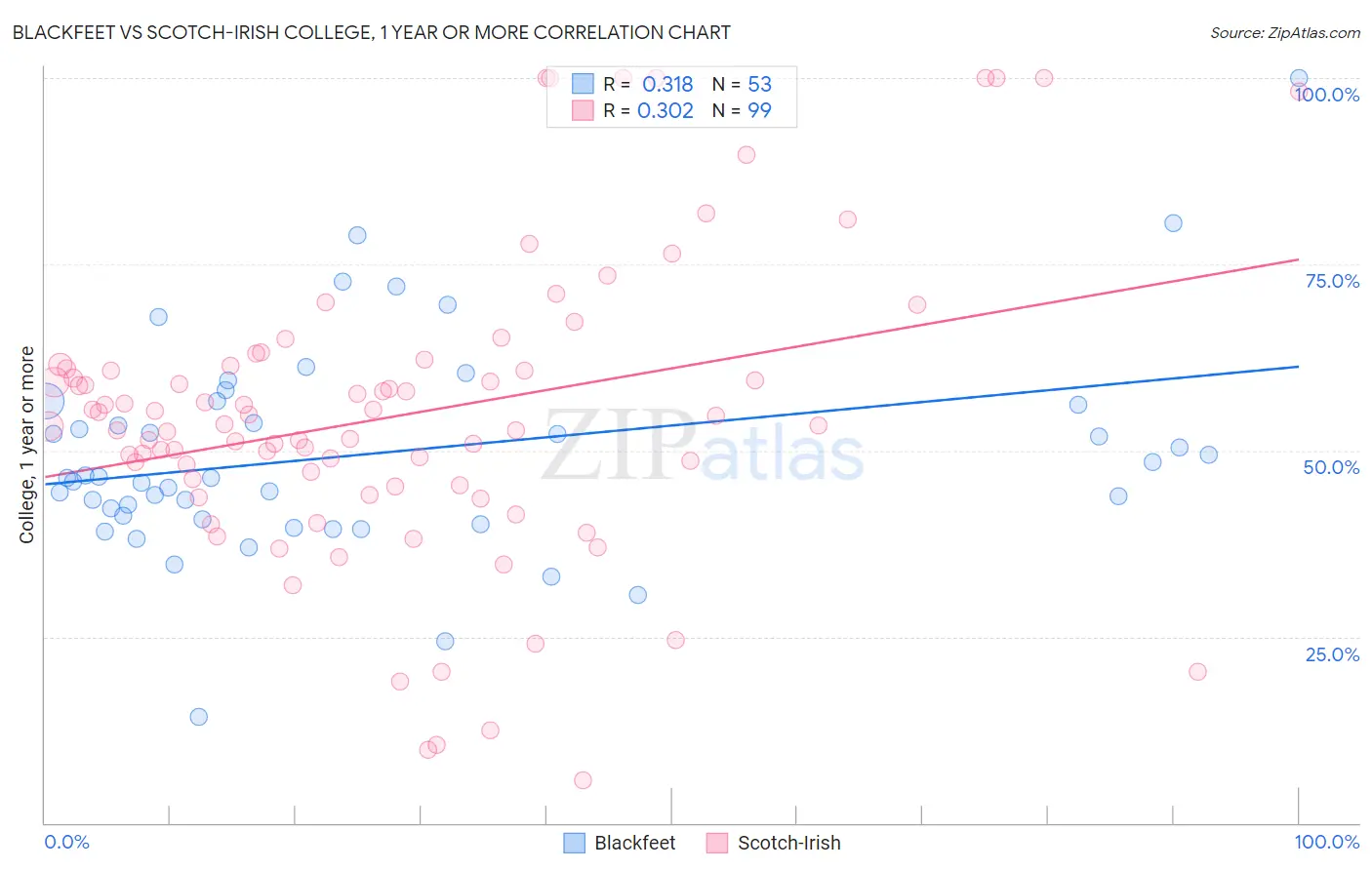The width and height of the screenshot is (1372, 870).
Task: Click the N = 53 value
Action: pos(742,84)
